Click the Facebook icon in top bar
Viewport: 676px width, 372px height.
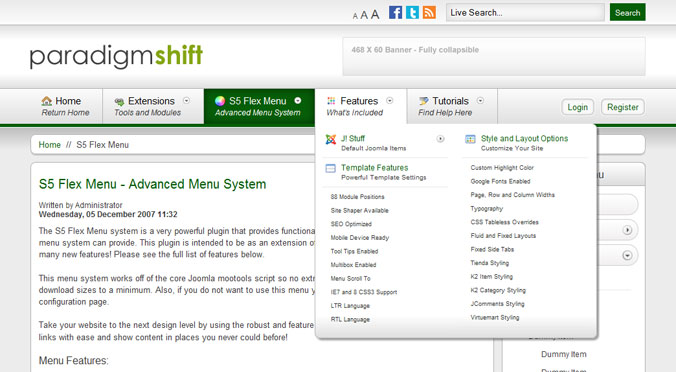[x=395, y=13]
